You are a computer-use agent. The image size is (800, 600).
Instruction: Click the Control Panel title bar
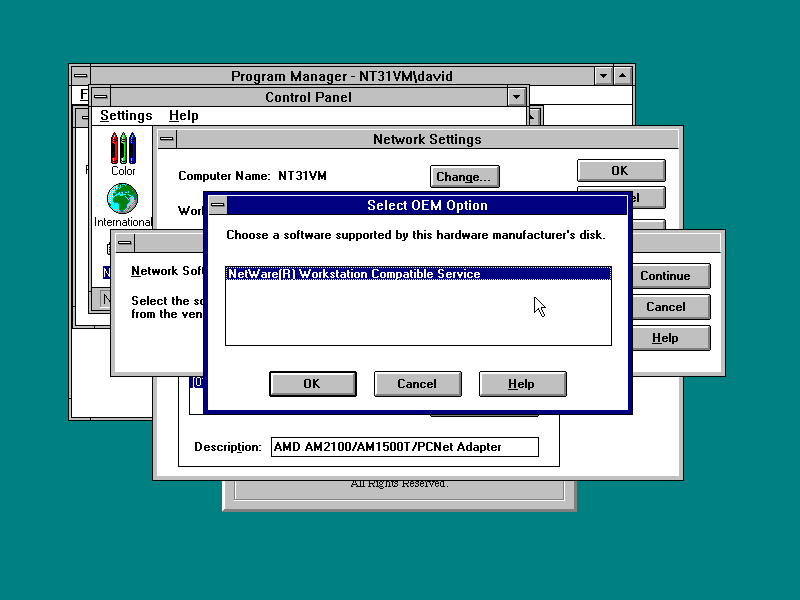(x=309, y=96)
